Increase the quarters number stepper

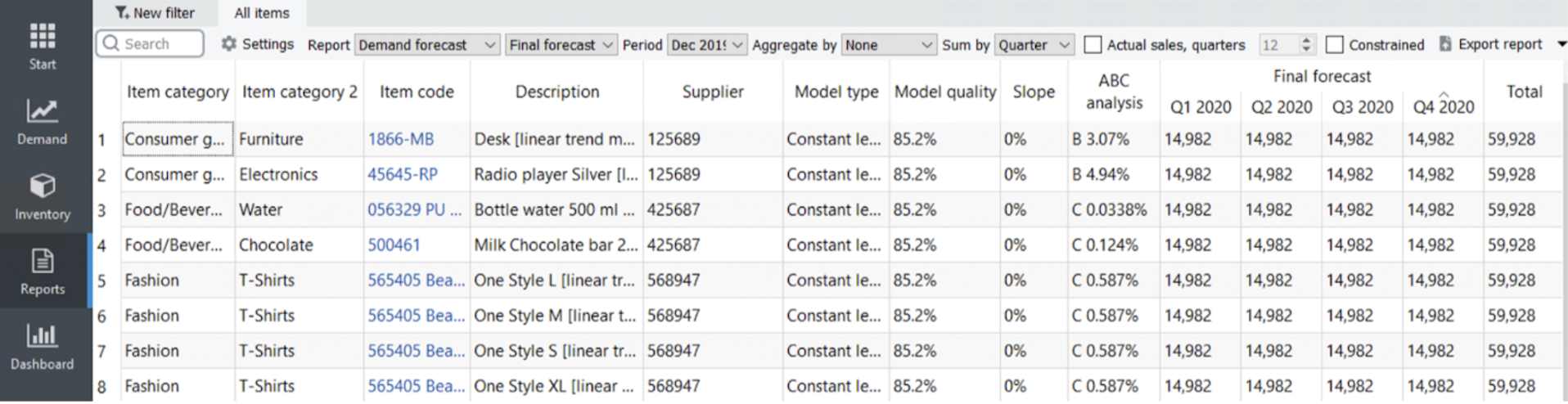(x=1306, y=40)
